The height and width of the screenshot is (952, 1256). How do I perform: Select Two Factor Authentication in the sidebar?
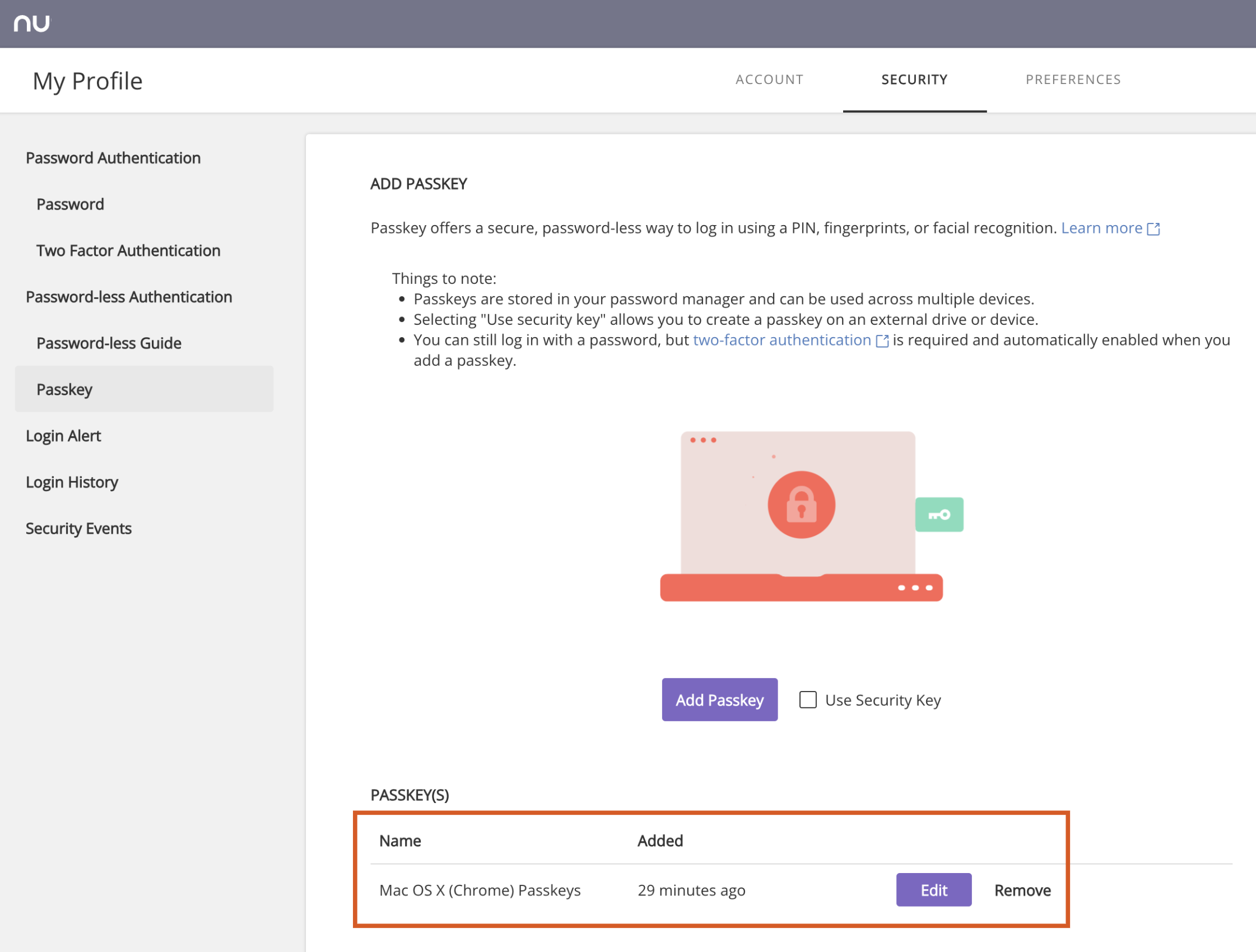(128, 250)
